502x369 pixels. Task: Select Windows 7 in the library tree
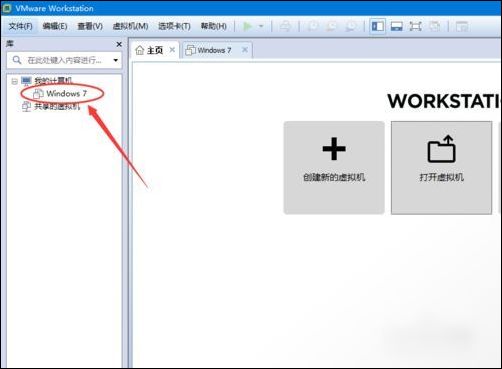click(66, 94)
